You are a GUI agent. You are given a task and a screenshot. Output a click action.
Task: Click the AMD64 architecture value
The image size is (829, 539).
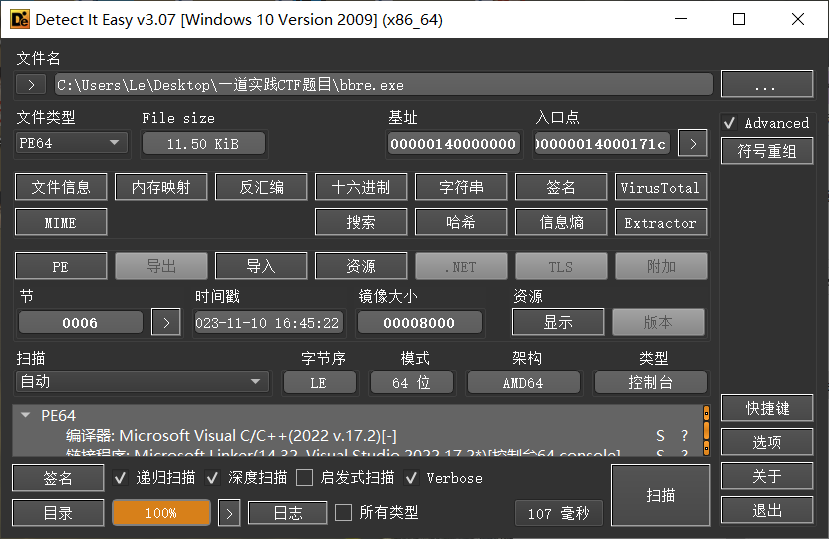tap(523, 382)
